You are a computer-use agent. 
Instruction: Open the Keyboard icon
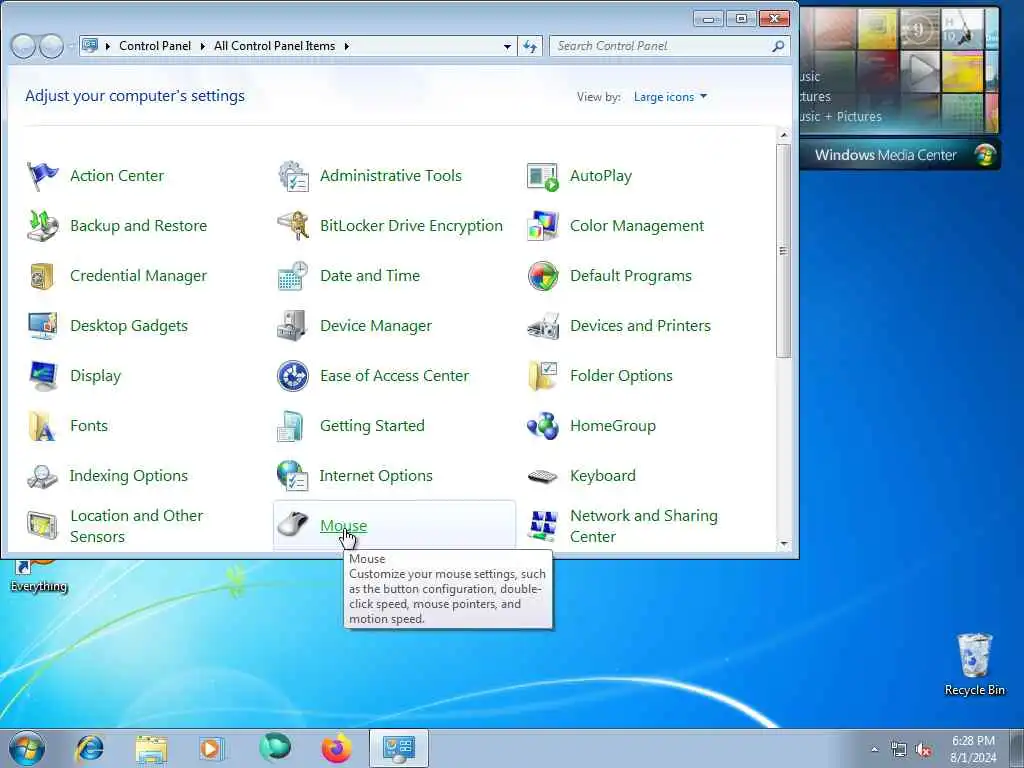coord(543,477)
